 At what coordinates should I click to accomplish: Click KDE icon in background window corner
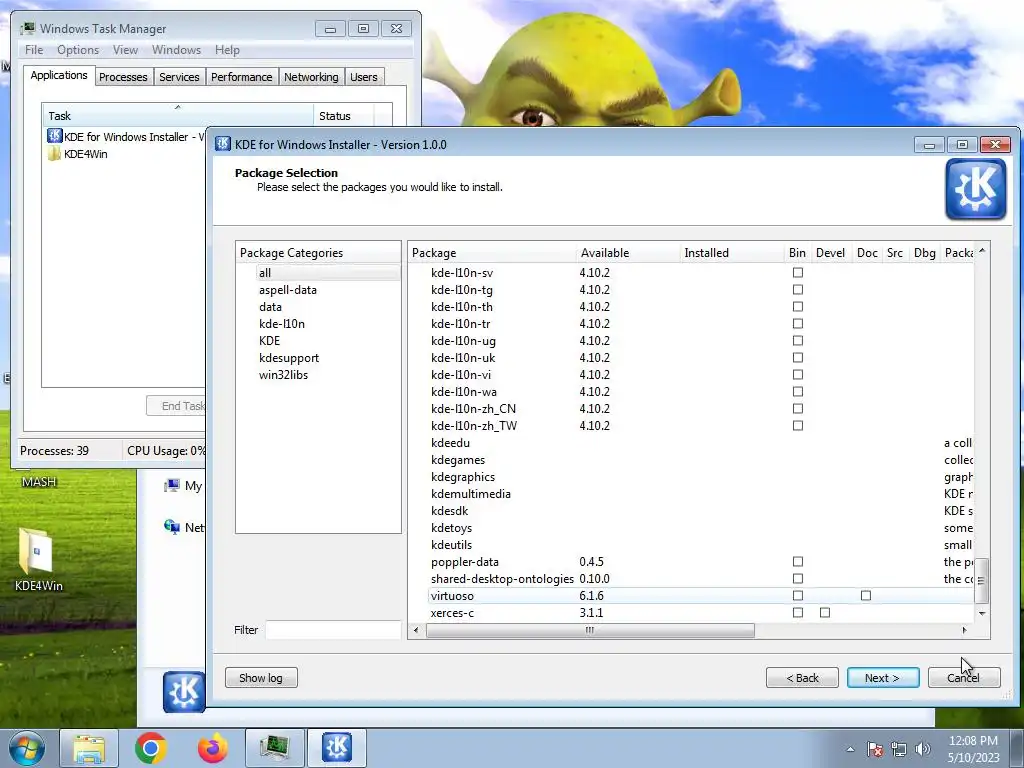click(184, 692)
